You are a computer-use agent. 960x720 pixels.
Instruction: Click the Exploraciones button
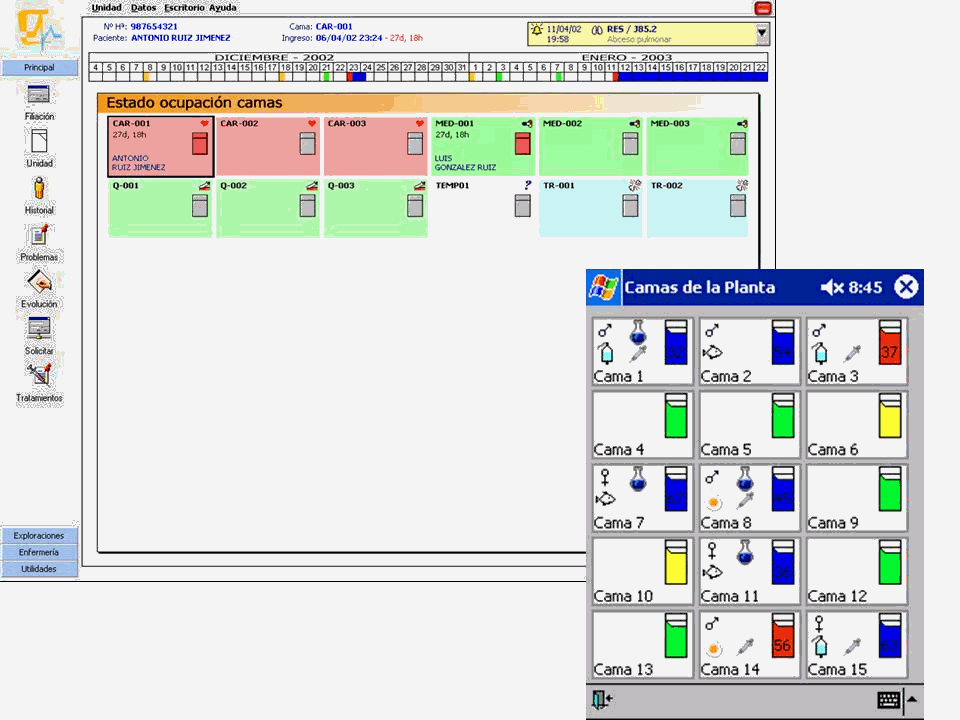[39, 535]
